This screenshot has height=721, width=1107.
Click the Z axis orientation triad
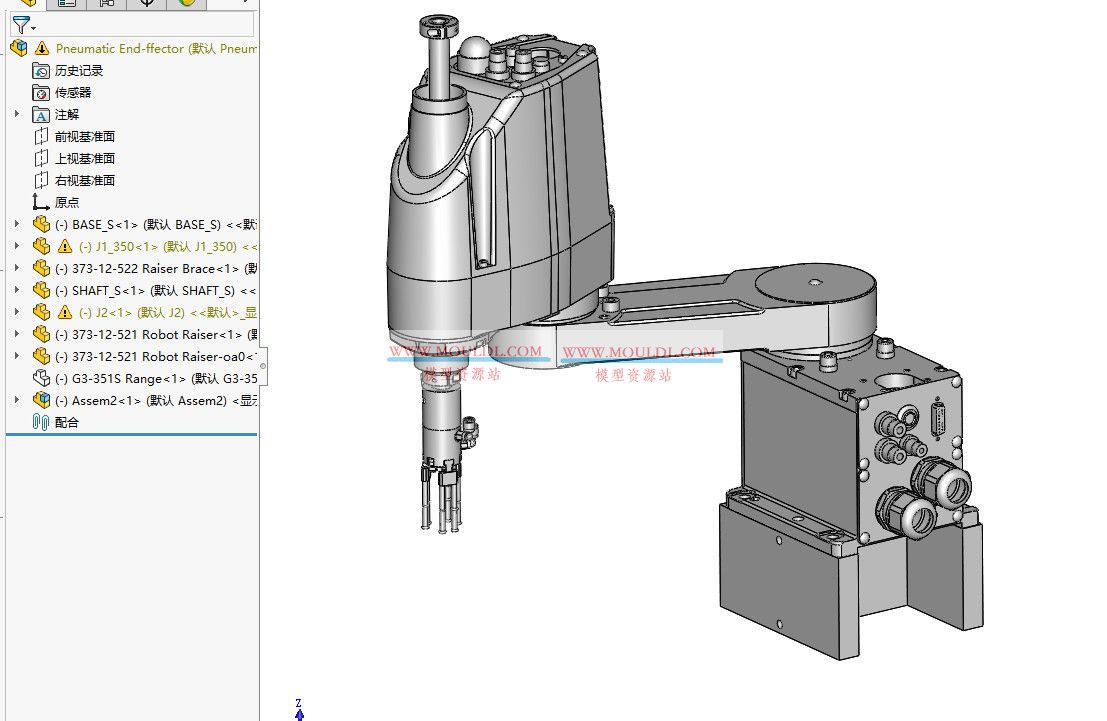[298, 710]
